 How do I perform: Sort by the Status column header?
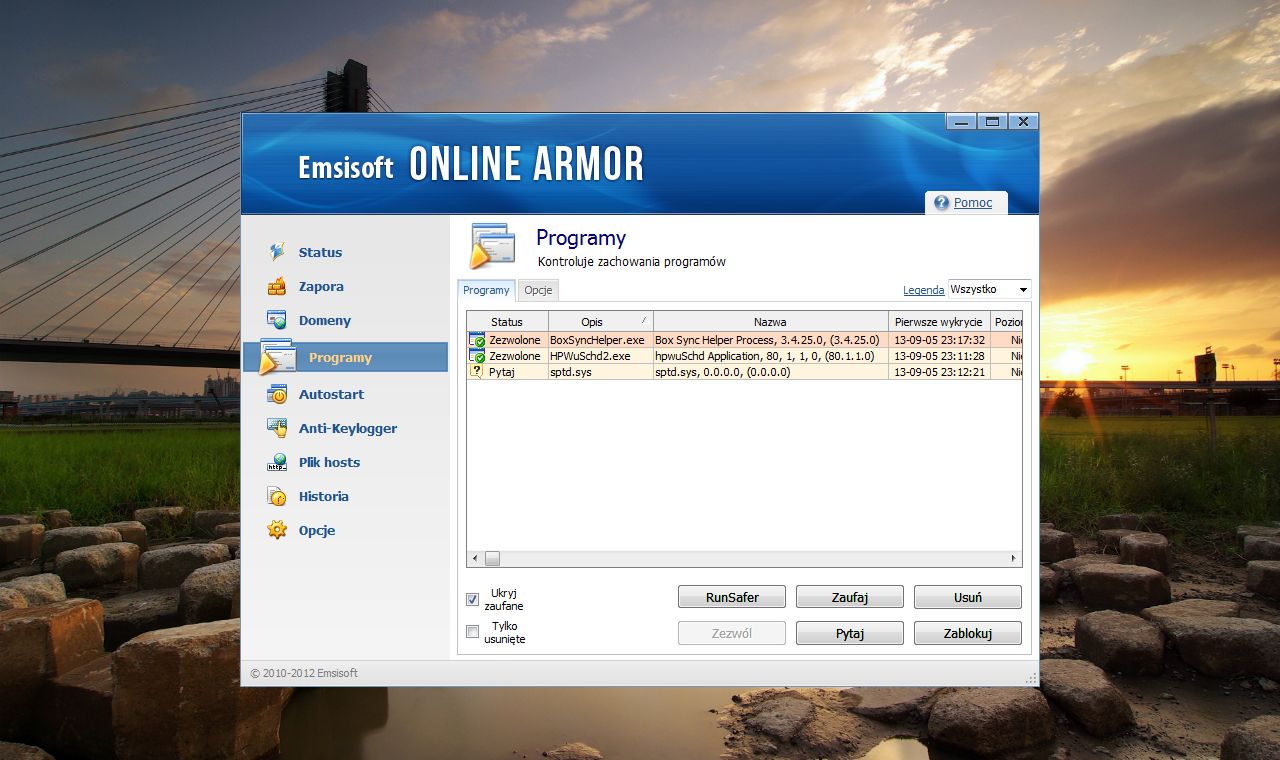point(507,322)
